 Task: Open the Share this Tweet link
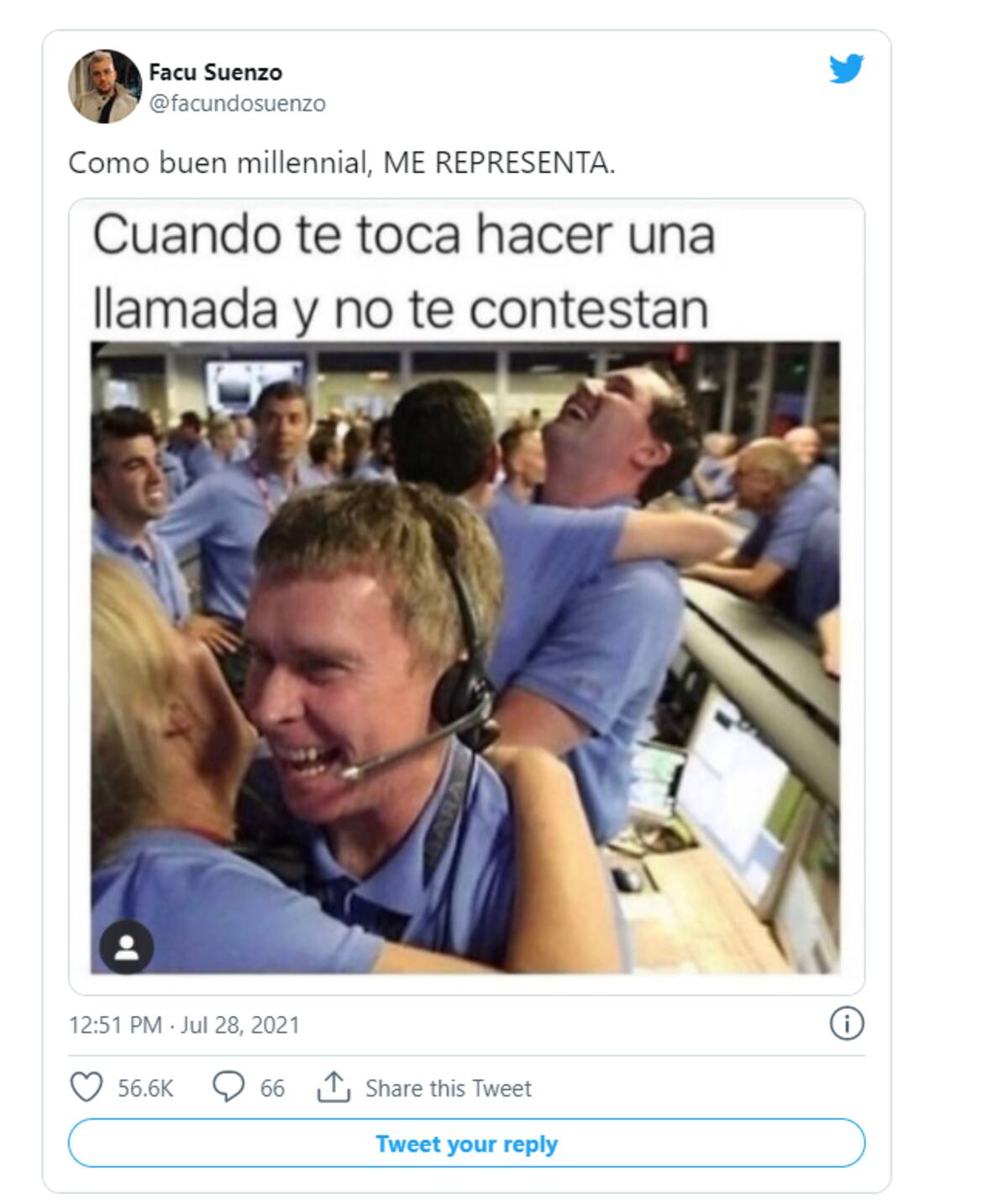[448, 1088]
